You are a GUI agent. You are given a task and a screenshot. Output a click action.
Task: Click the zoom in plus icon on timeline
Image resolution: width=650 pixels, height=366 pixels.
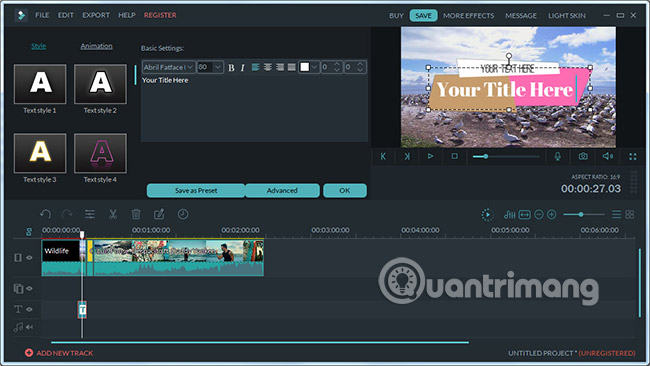[551, 214]
